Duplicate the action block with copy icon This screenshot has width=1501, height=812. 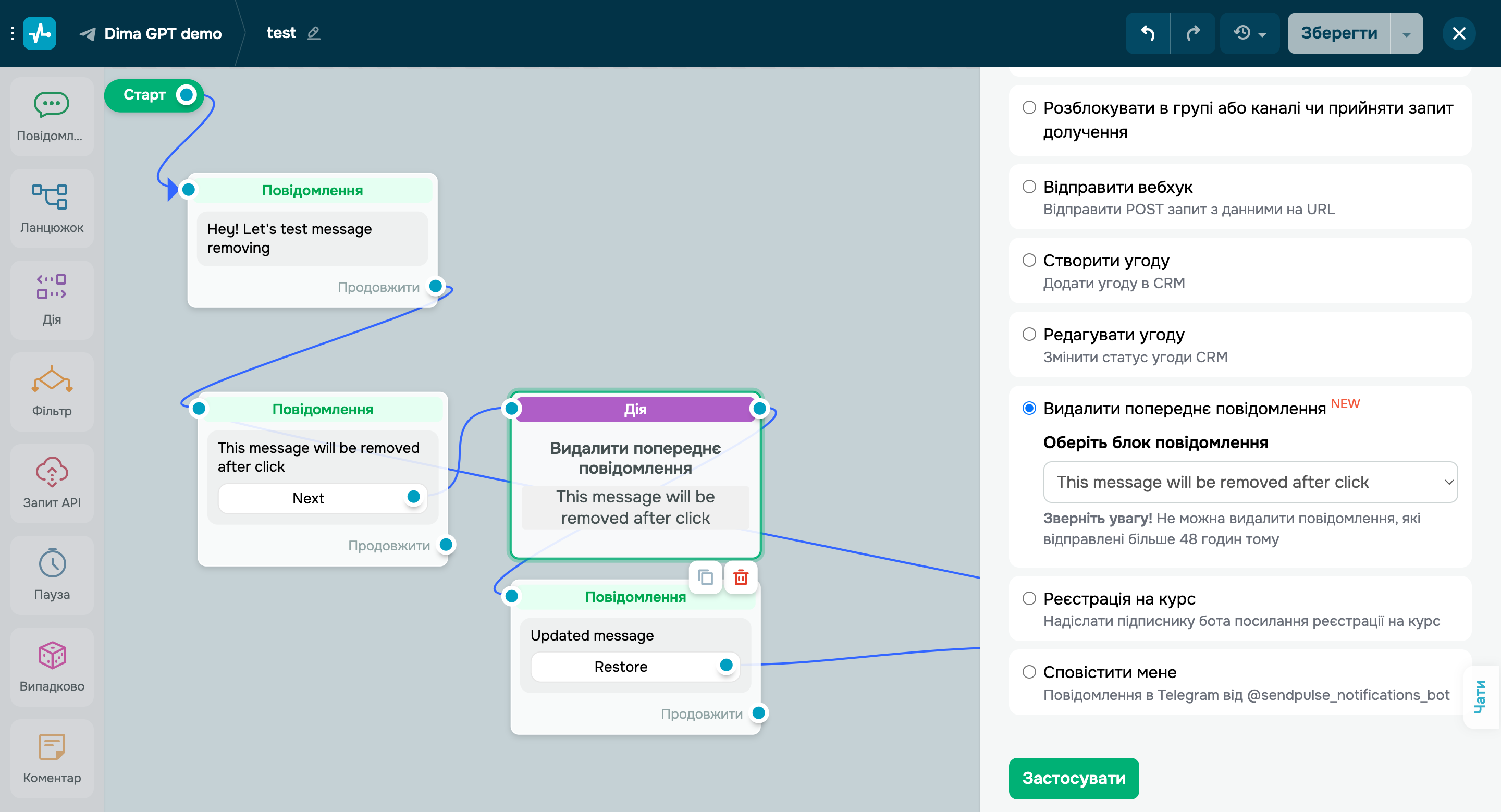pos(705,577)
